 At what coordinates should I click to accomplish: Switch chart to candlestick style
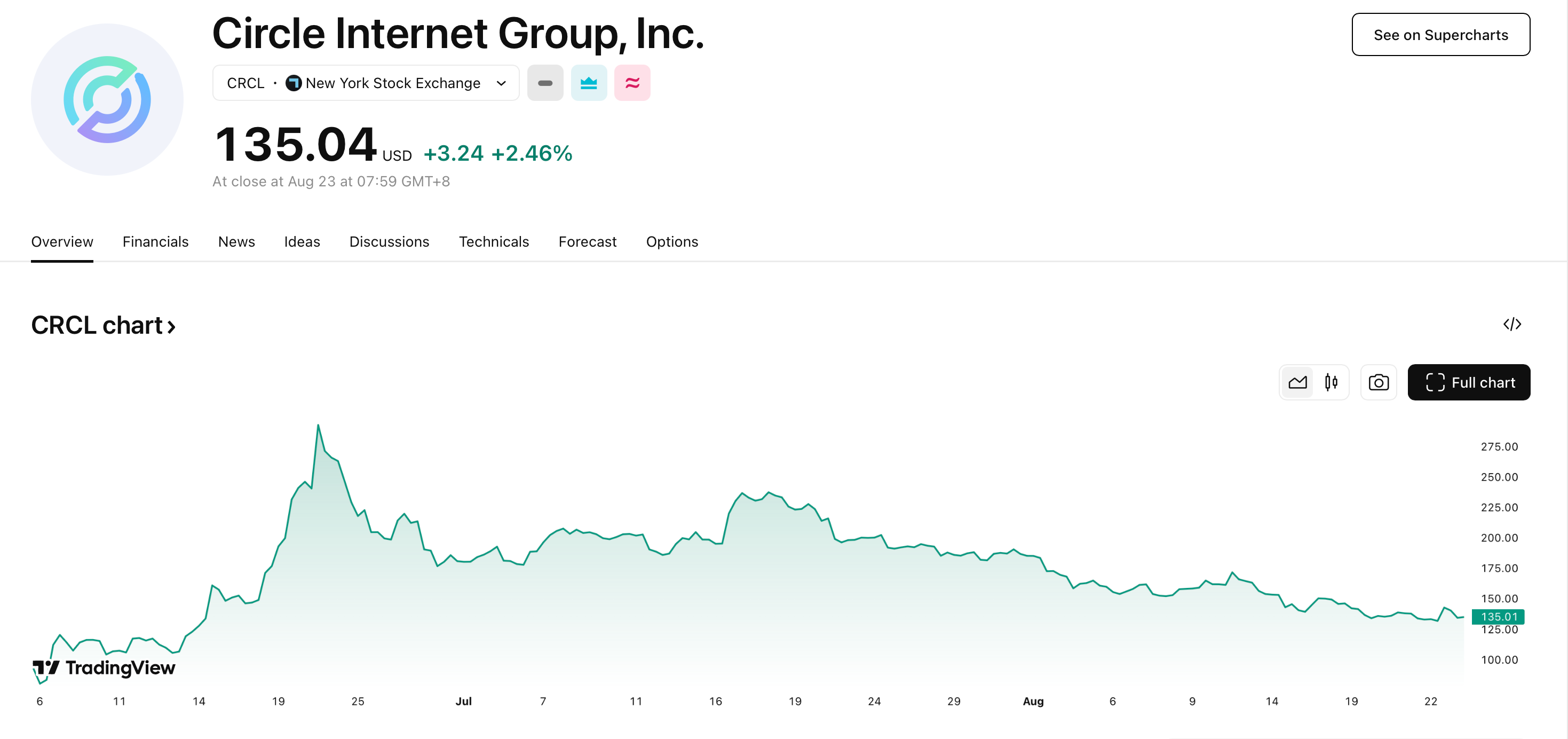[x=1331, y=383]
